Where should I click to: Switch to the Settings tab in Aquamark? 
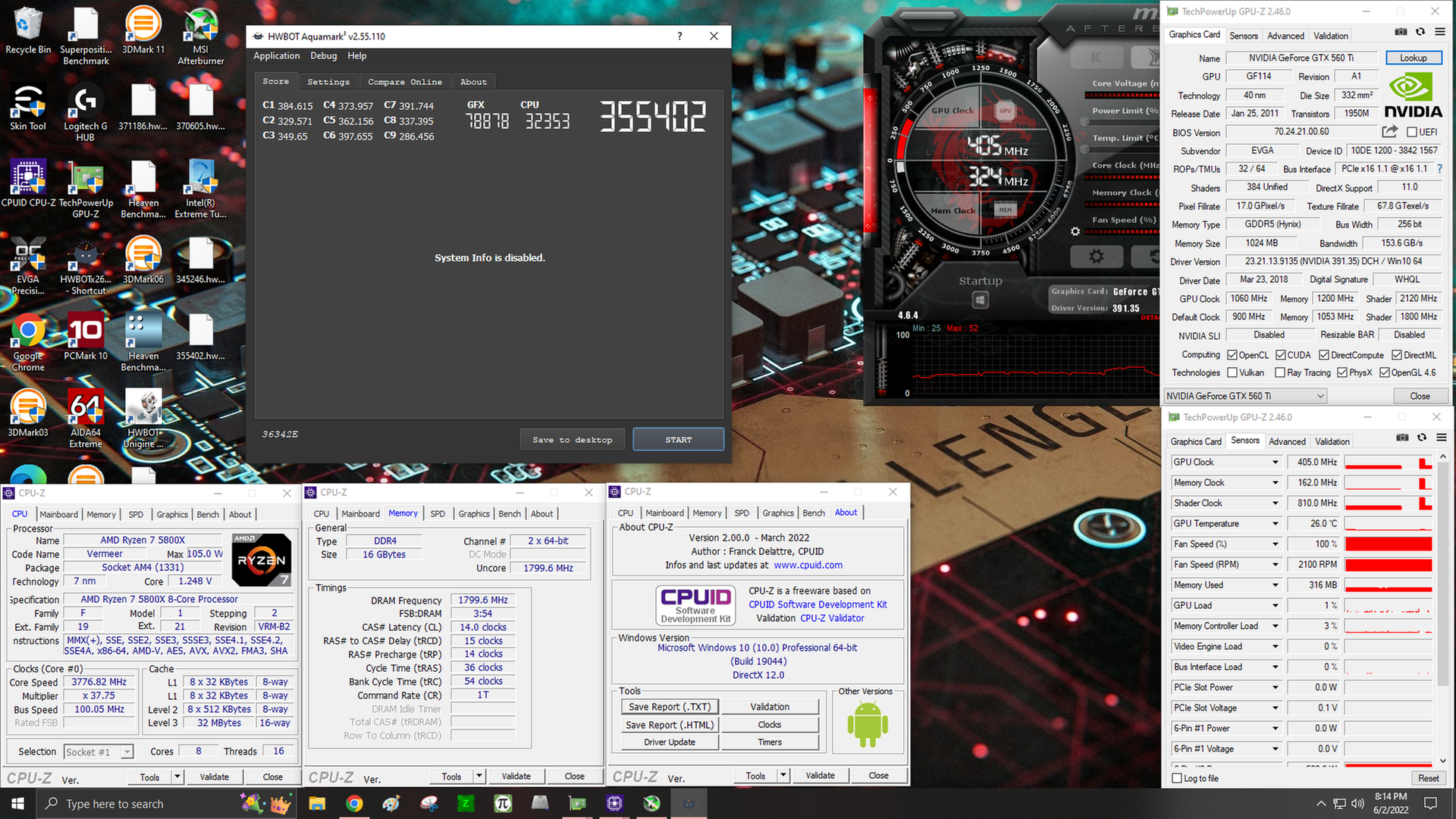click(x=328, y=82)
